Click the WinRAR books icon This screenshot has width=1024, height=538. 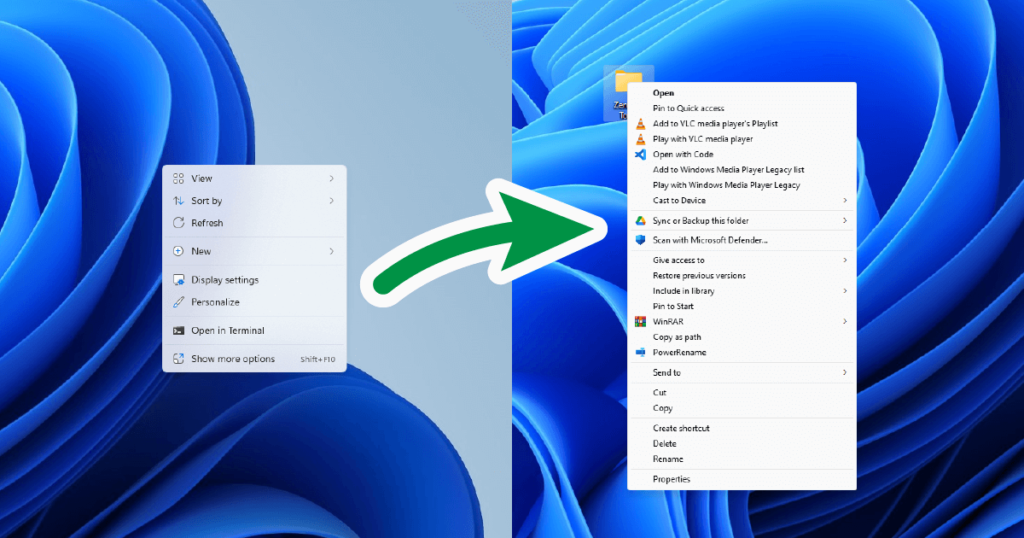[x=641, y=321]
